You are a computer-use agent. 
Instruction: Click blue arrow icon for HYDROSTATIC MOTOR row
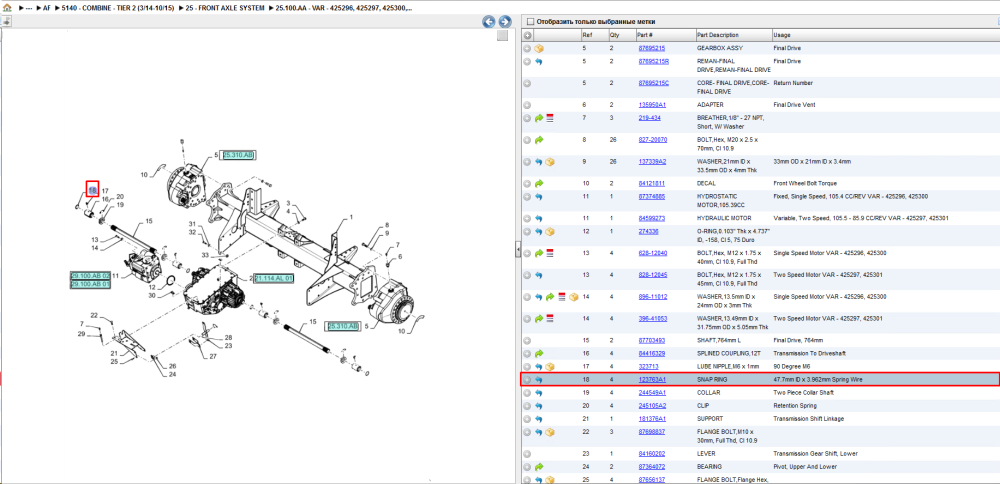(x=539, y=197)
